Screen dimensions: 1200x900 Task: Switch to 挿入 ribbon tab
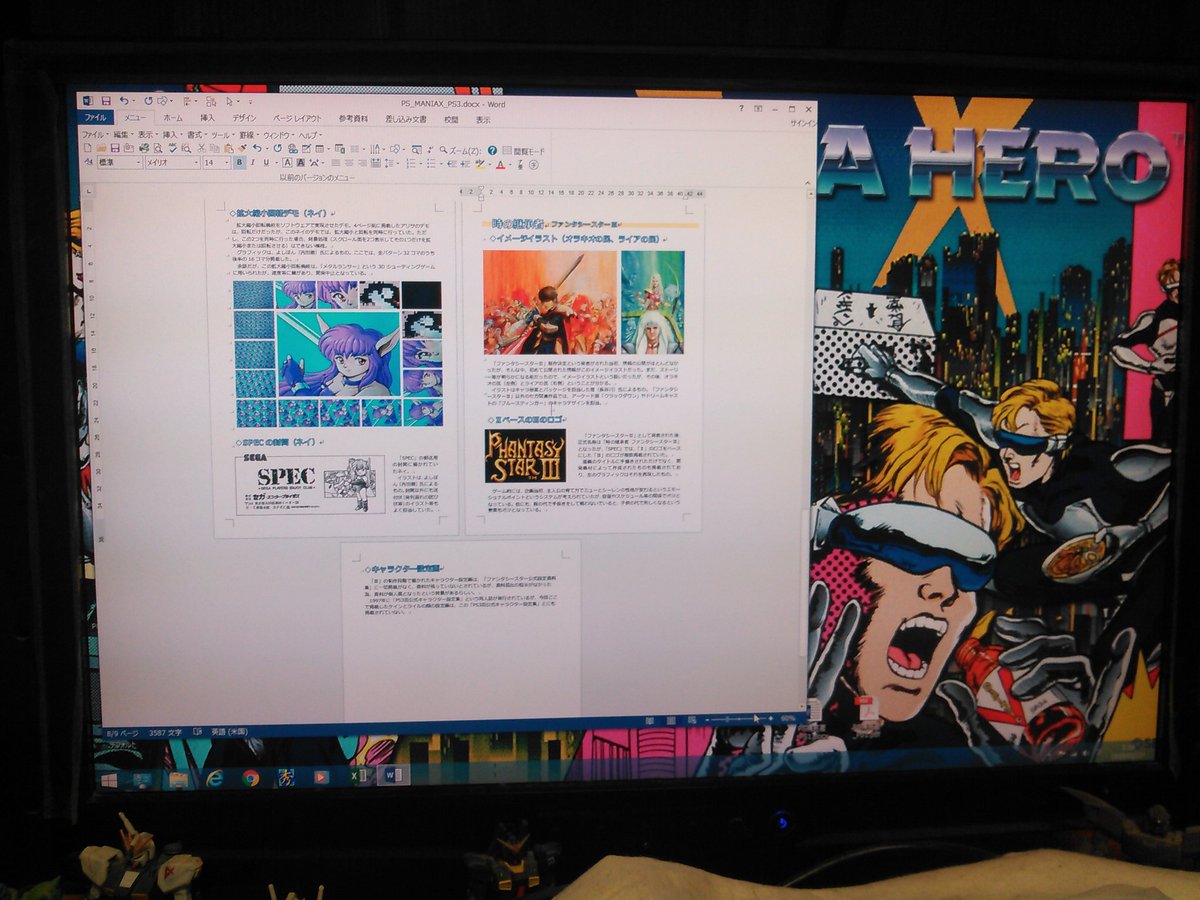[208, 118]
